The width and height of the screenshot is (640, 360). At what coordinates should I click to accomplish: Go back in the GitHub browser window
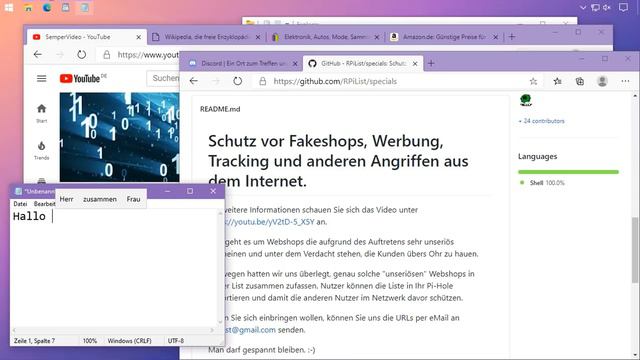point(193,81)
